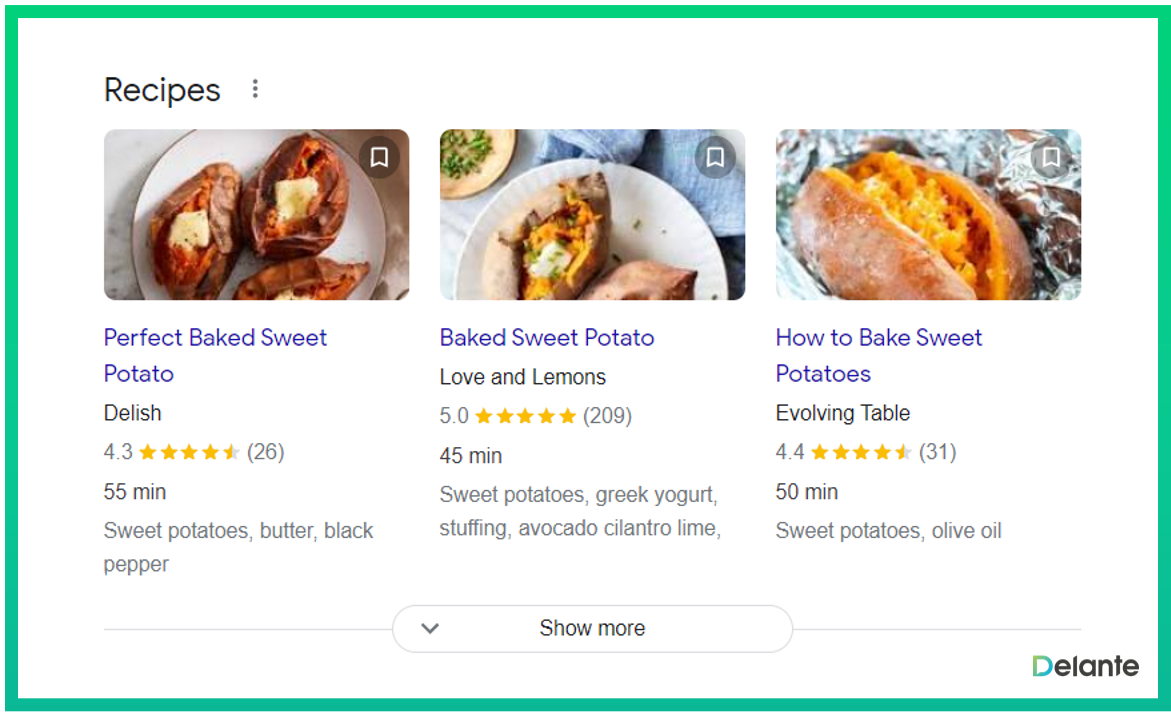Click the foil-wrapped sweet potato thumbnail
Screen dimensions: 1171x715
928,215
